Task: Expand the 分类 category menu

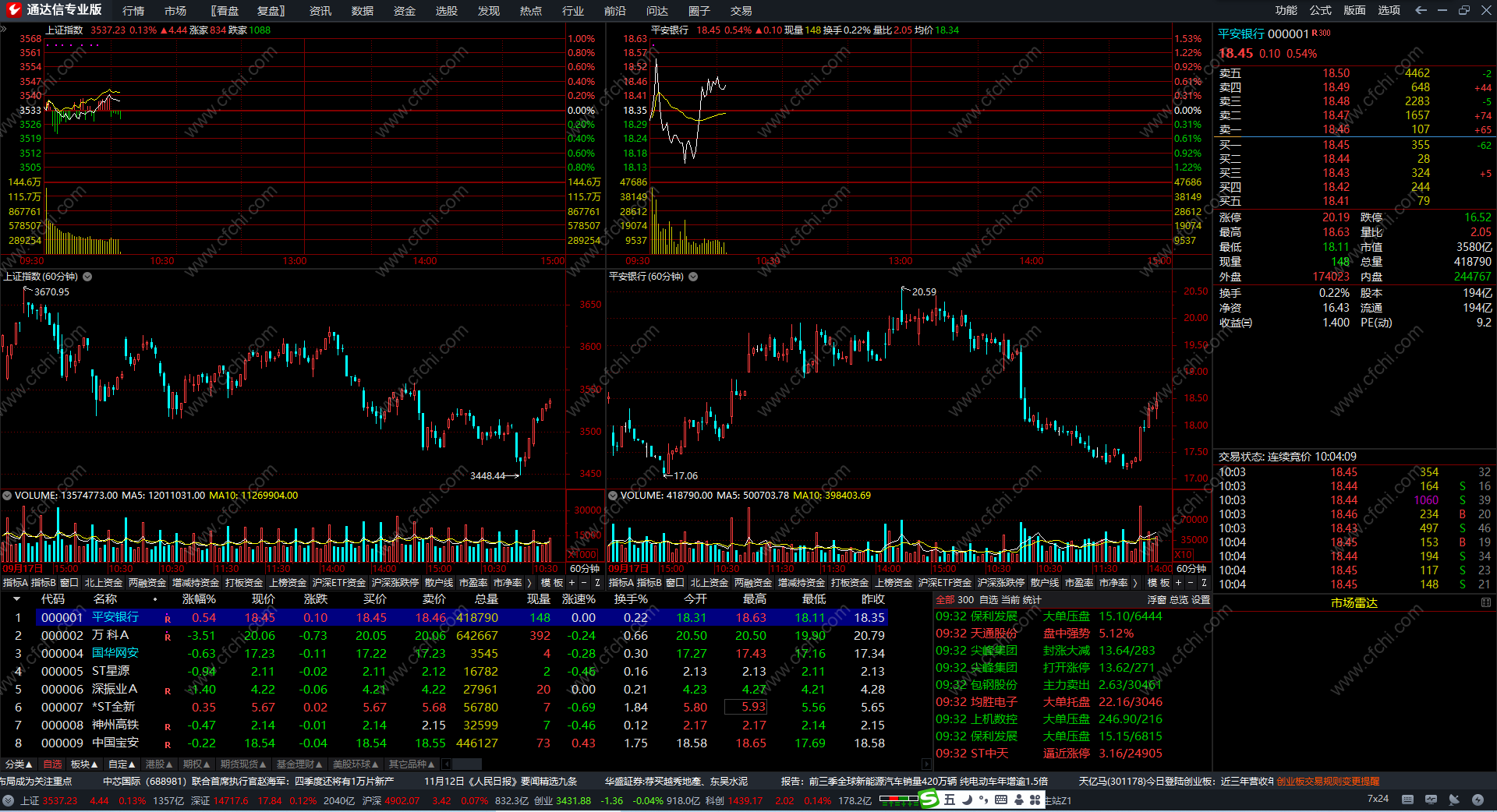Action: coord(19,764)
